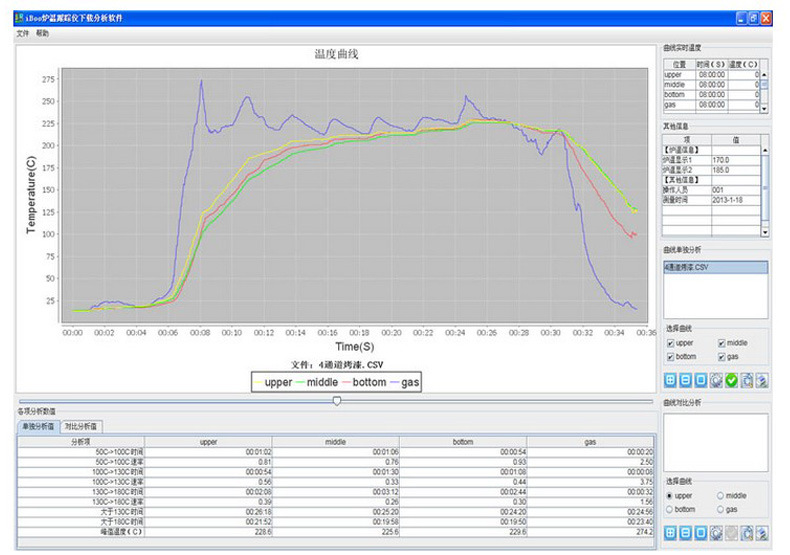
Task: Click the last icon in bottom comparison toolbar
Action: 763,534
